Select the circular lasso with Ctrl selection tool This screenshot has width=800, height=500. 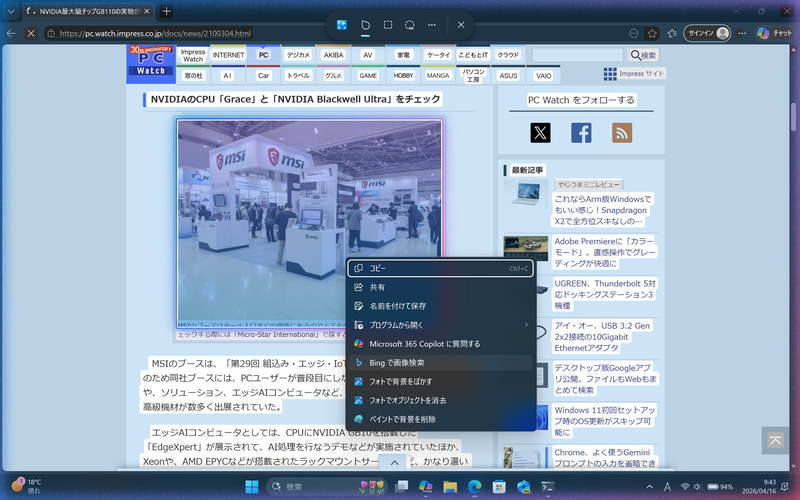pos(410,24)
